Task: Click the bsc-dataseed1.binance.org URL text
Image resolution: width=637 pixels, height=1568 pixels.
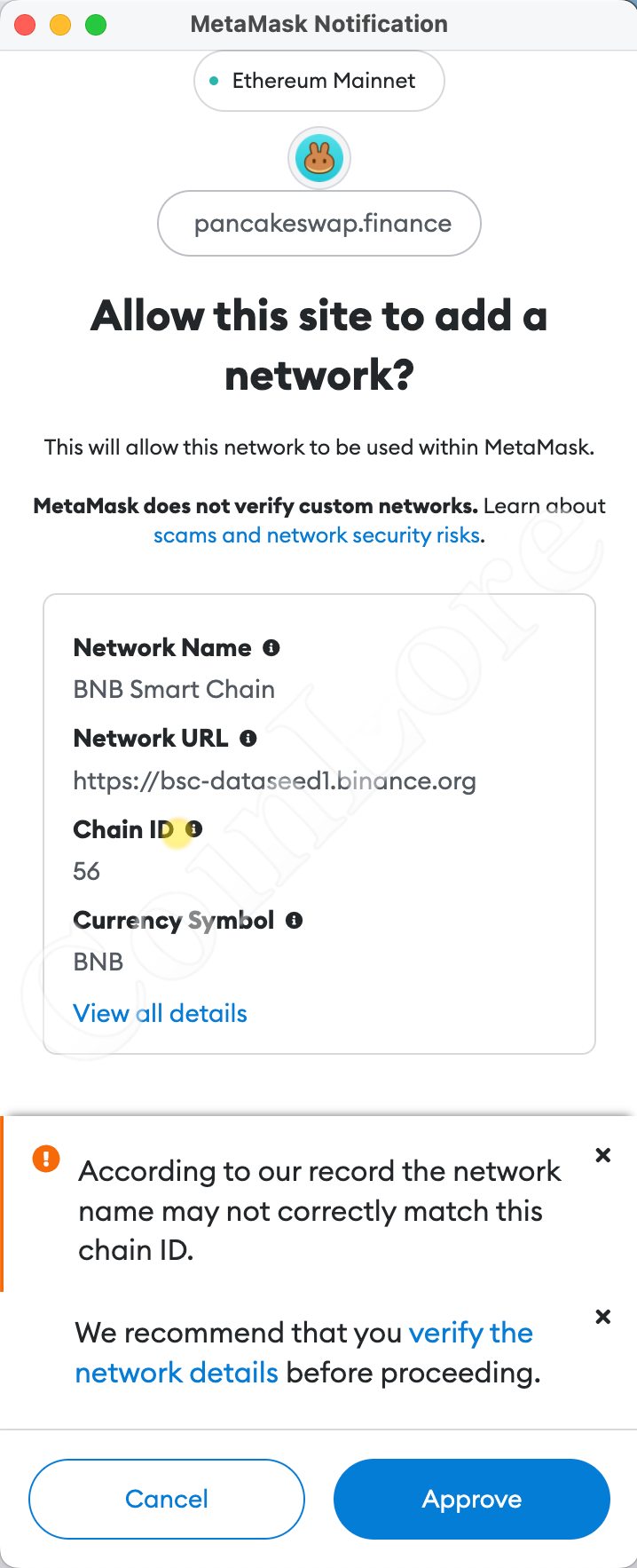Action: (275, 781)
